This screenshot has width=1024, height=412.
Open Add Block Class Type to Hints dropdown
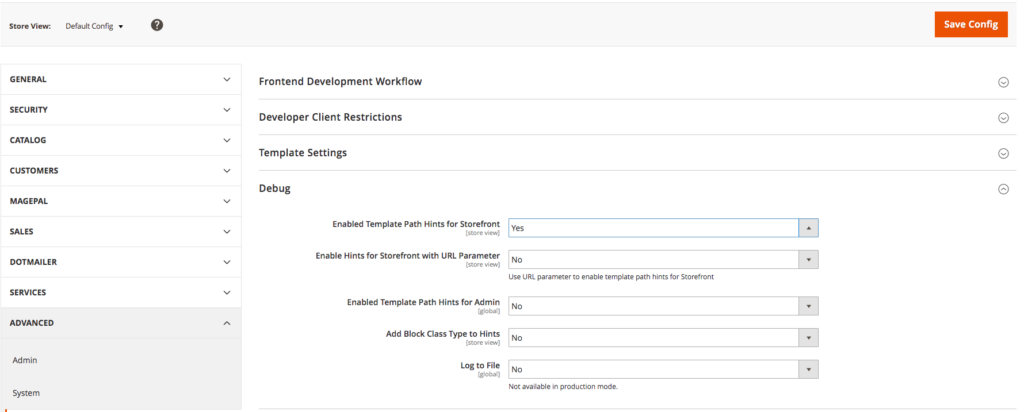point(663,338)
